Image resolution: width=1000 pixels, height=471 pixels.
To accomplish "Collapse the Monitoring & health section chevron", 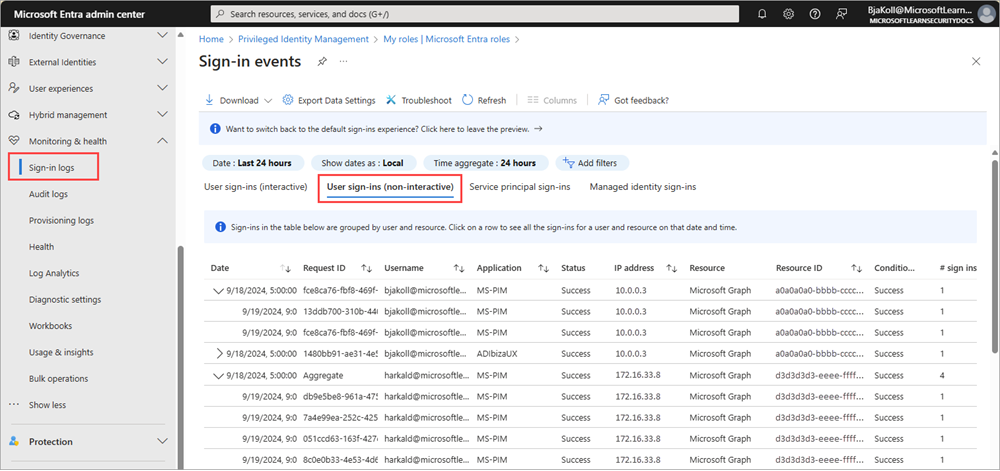I will point(163,141).
